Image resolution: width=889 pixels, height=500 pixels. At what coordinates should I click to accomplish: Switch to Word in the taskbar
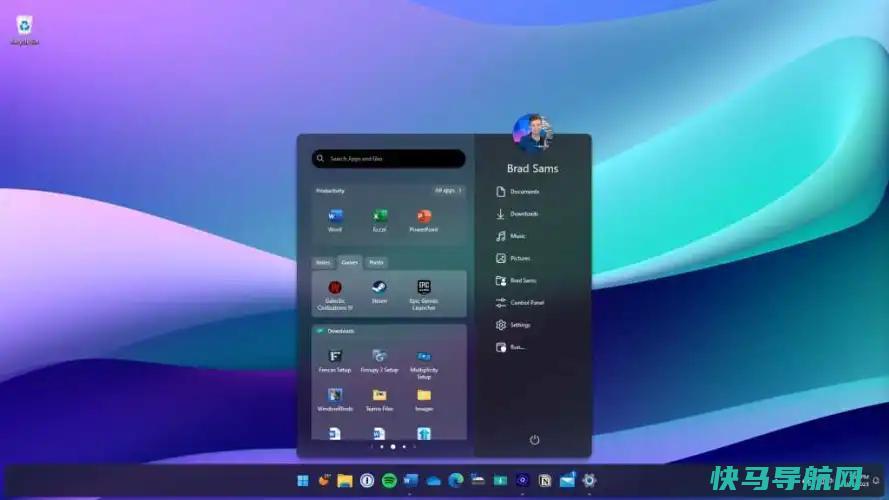click(x=411, y=481)
